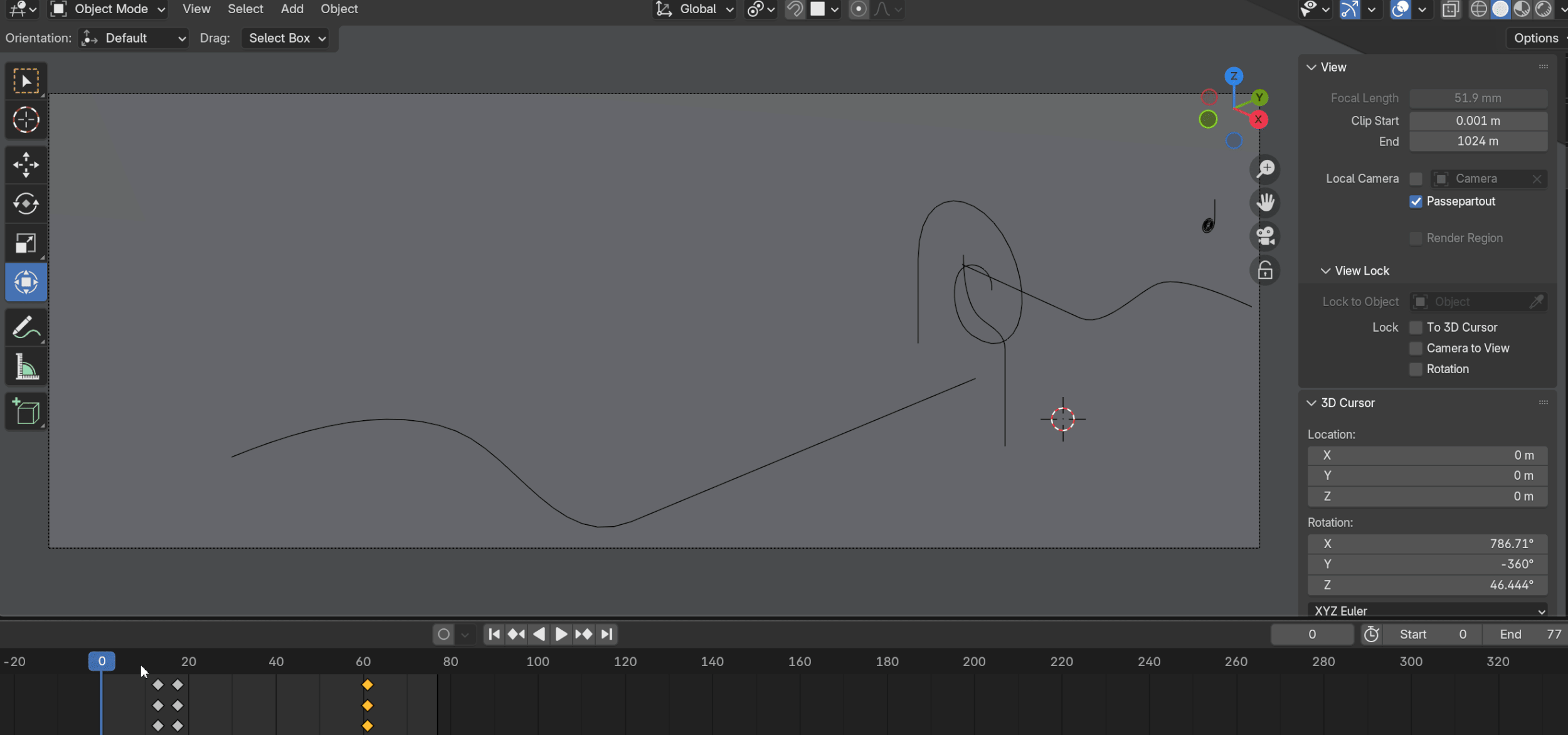Click the Clip Start value field
Screen dimensions: 1568x735
(1478, 120)
